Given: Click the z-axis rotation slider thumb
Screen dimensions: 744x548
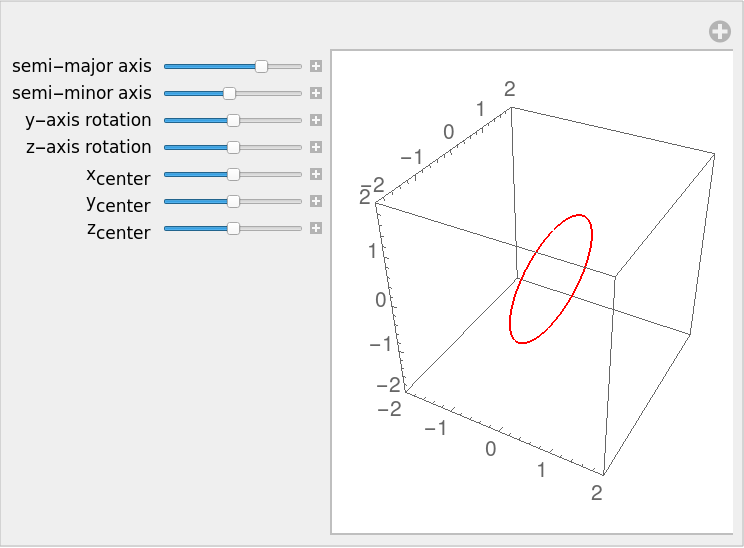Looking at the screenshot, I should click(x=233, y=147).
